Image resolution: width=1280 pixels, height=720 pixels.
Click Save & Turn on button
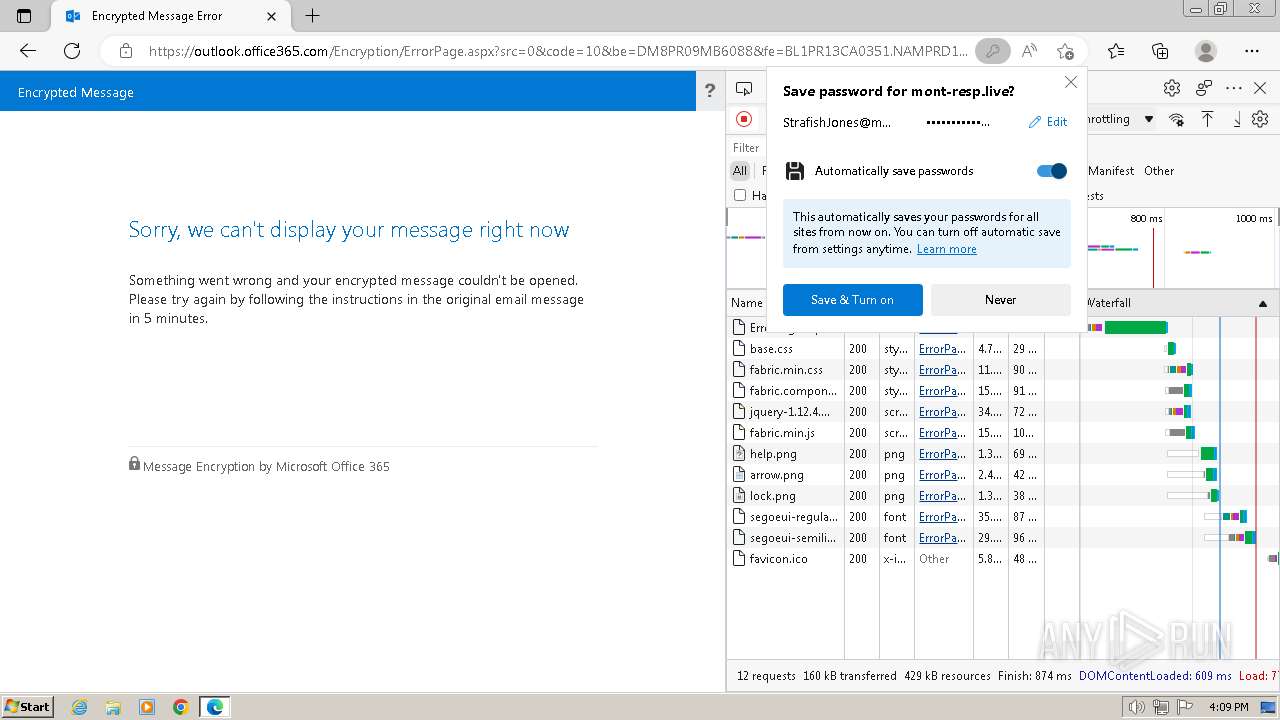(852, 300)
